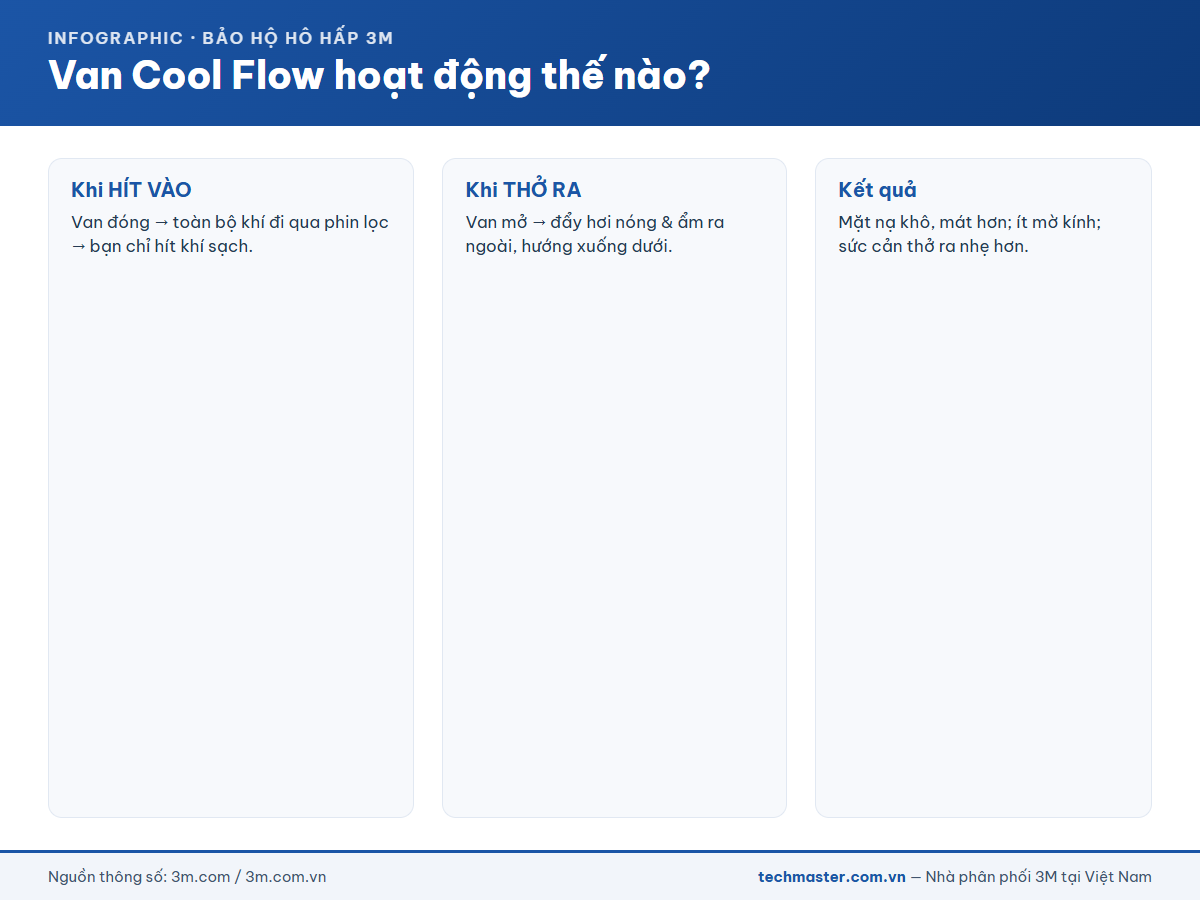Click the text 'Van mở → đẩy hơi nóng & ẩm ra'
Image resolution: width=1200 pixels, height=900 pixels.
point(595,222)
